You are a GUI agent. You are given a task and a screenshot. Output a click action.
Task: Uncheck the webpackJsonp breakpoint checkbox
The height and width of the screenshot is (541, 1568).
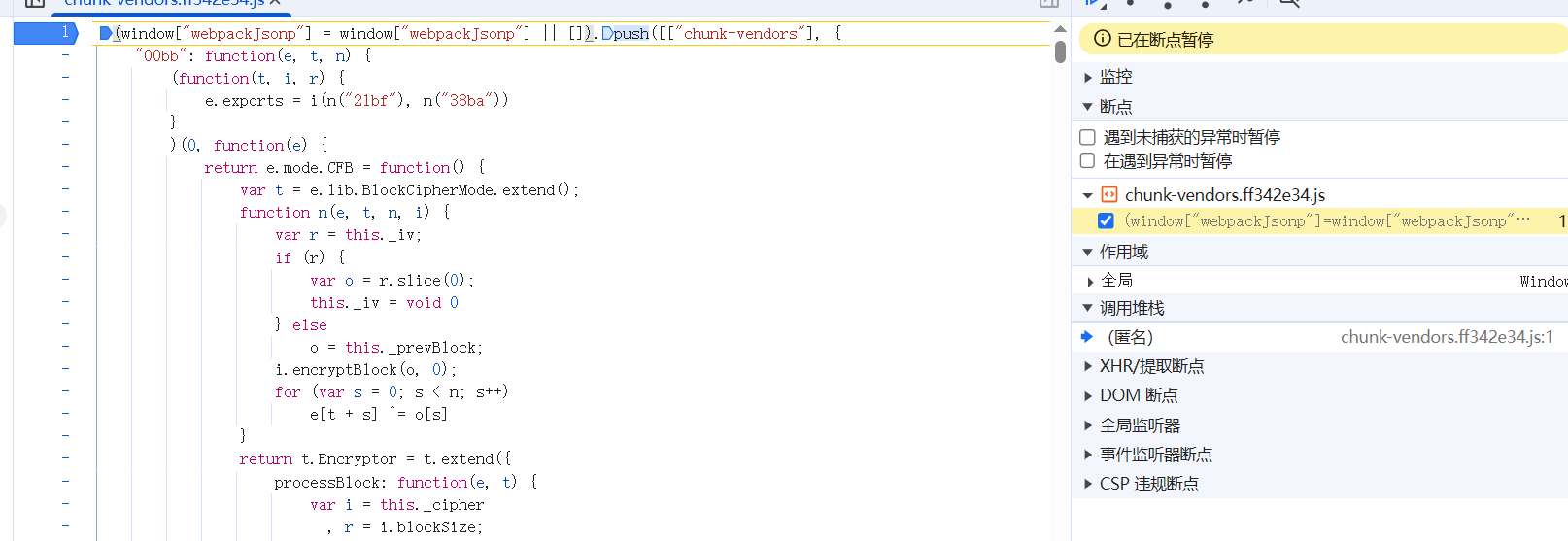click(1106, 220)
